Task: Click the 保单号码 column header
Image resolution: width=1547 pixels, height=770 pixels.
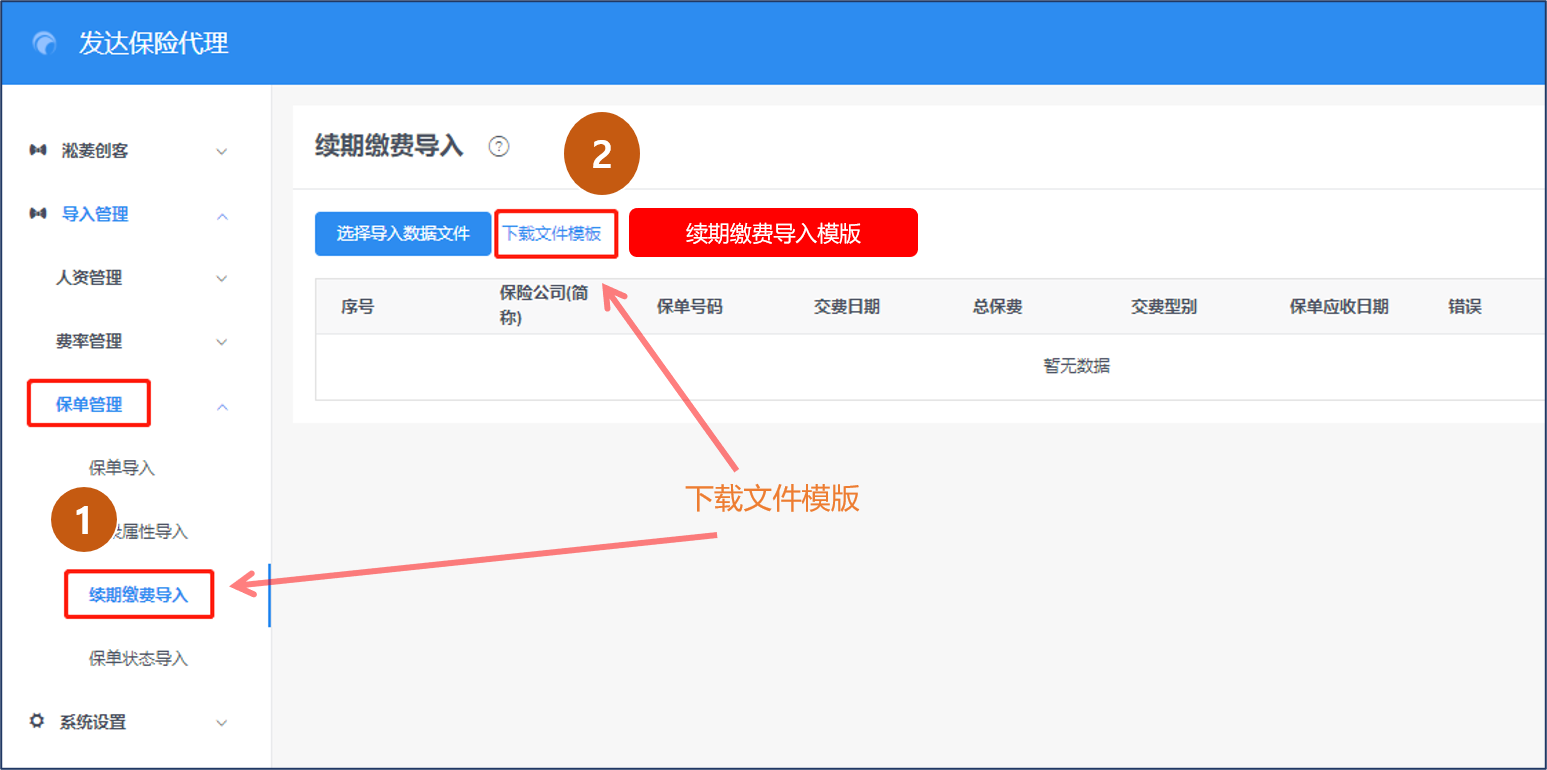Action: (689, 306)
